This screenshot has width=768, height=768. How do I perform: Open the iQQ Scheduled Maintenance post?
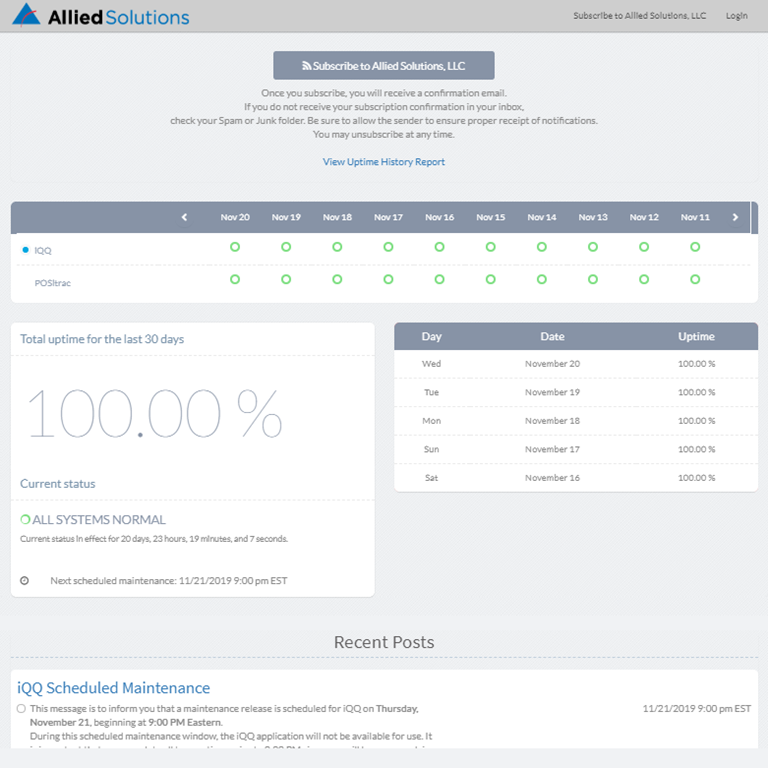coord(114,688)
